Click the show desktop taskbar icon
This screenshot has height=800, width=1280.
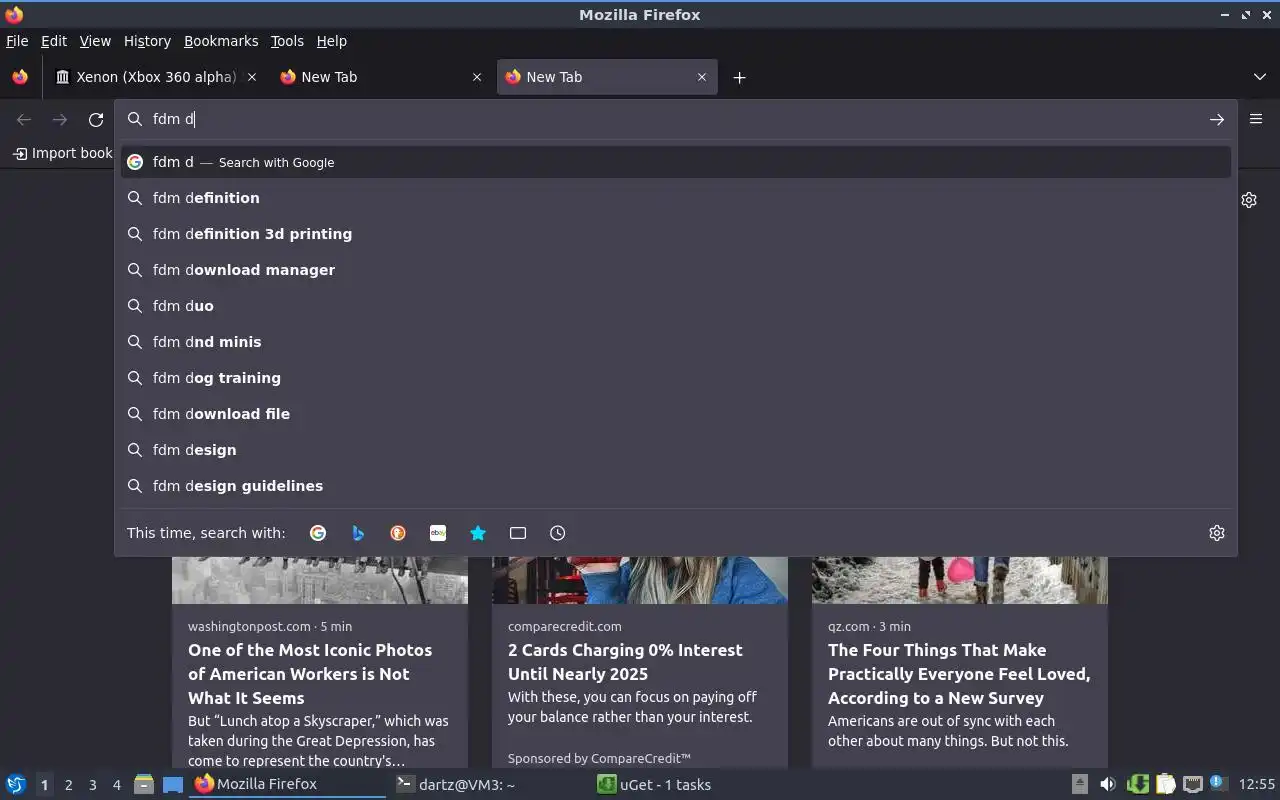[x=173, y=785]
